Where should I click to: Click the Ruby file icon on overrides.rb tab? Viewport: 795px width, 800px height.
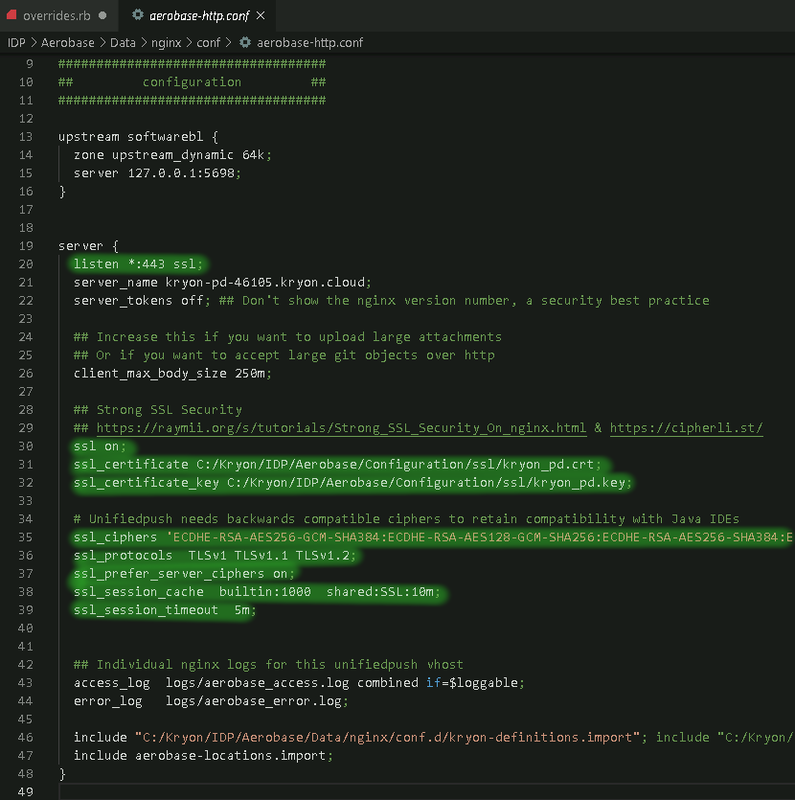(x=11, y=15)
